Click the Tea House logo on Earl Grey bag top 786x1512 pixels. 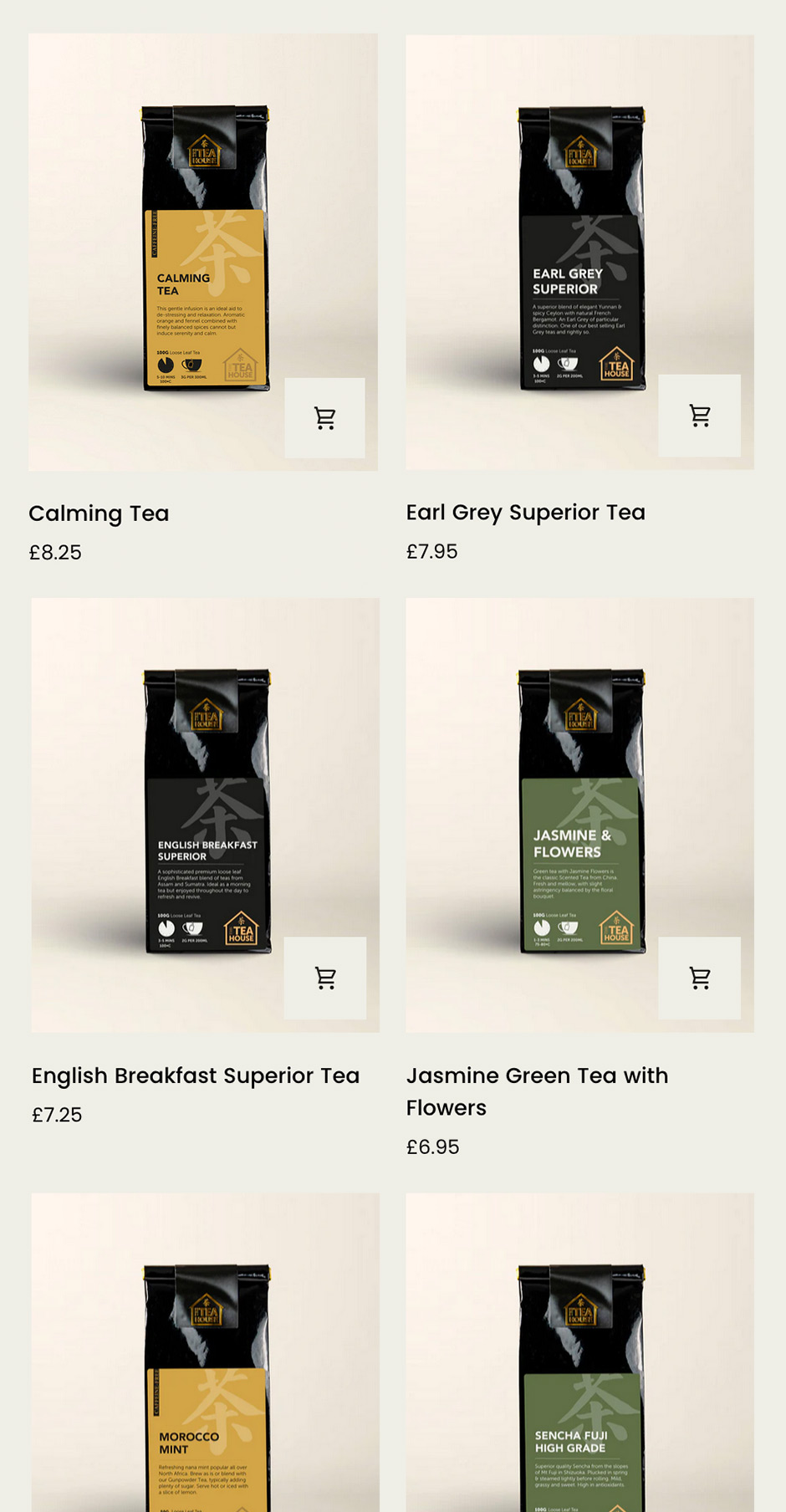point(580,151)
